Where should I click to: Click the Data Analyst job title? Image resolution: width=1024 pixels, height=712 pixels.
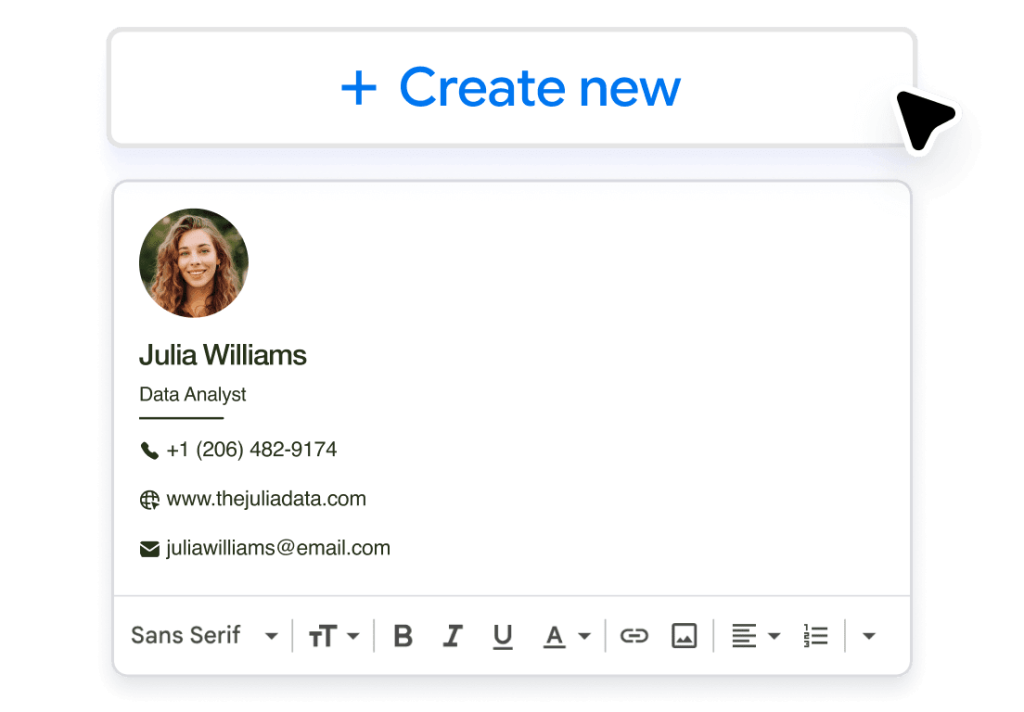pos(192,394)
